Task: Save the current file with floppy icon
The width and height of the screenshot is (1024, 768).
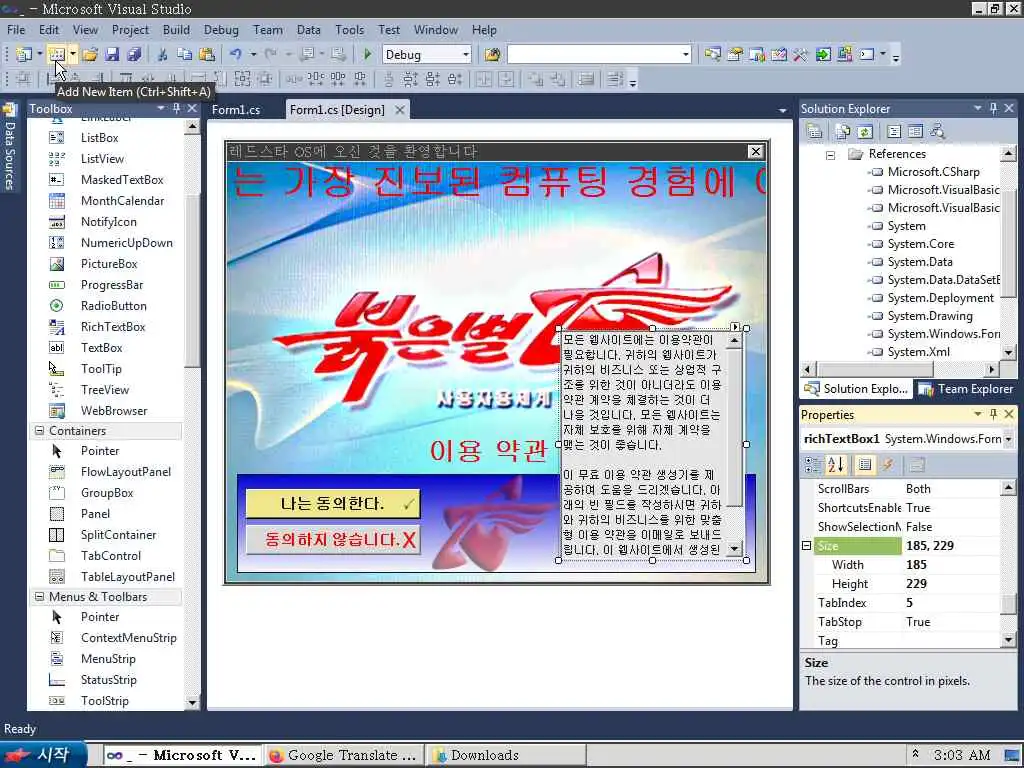Action: coord(112,54)
